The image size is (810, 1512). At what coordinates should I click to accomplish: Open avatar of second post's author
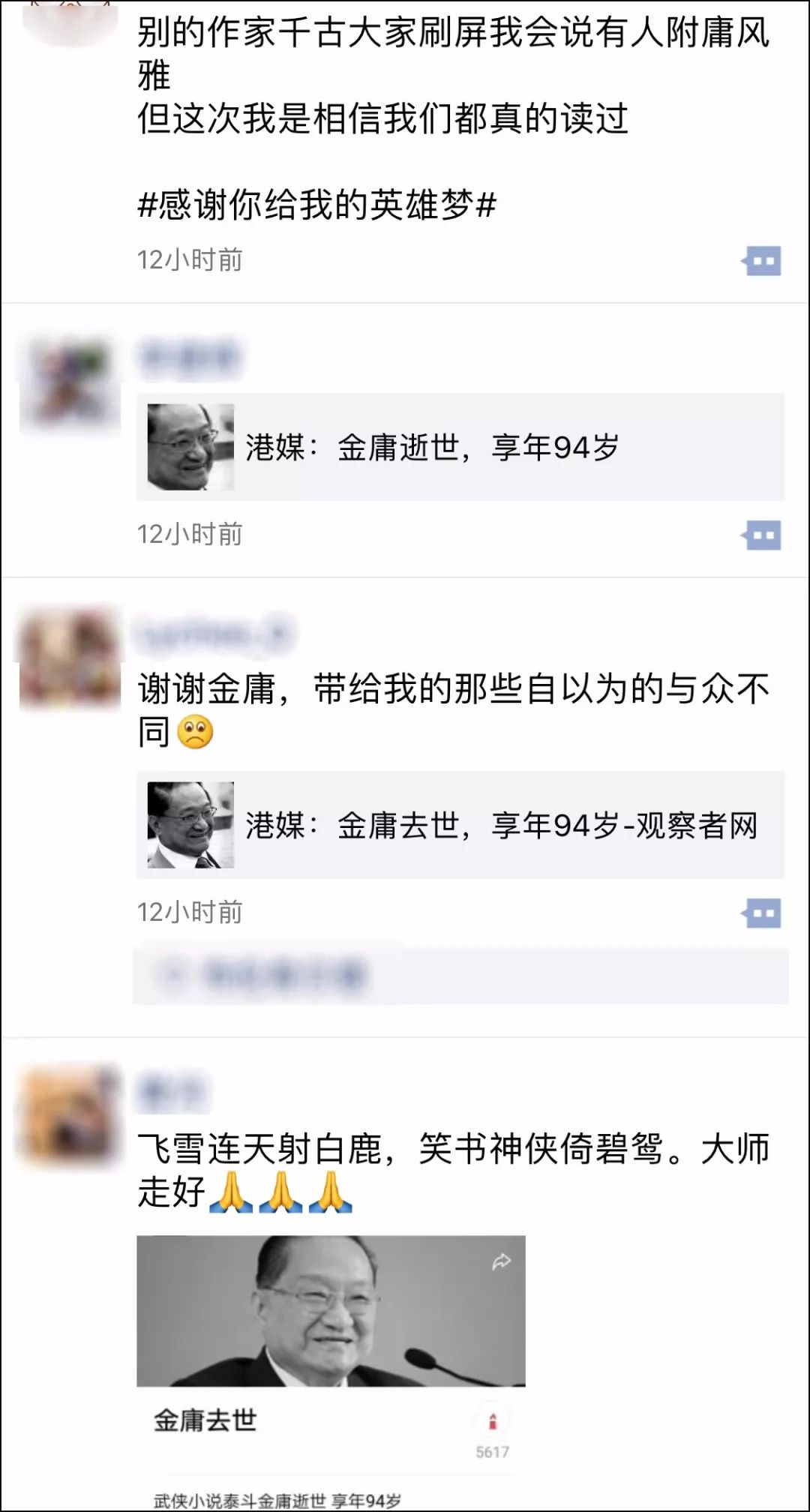(70, 384)
